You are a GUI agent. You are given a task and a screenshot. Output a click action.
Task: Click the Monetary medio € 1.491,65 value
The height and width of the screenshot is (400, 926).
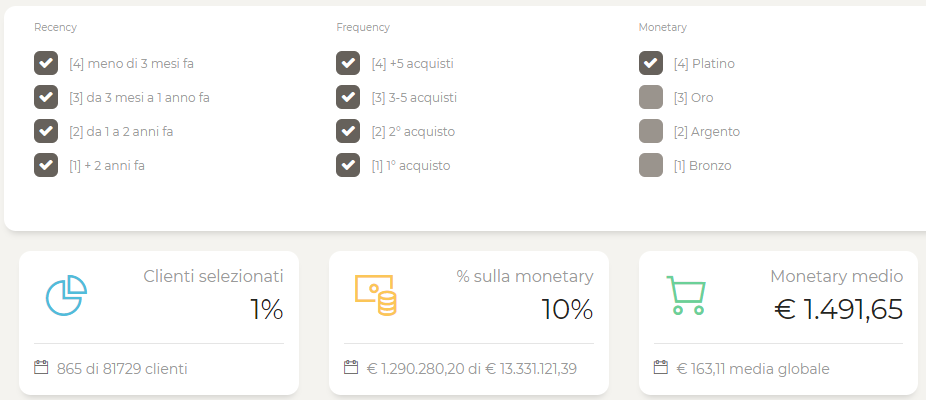click(838, 310)
